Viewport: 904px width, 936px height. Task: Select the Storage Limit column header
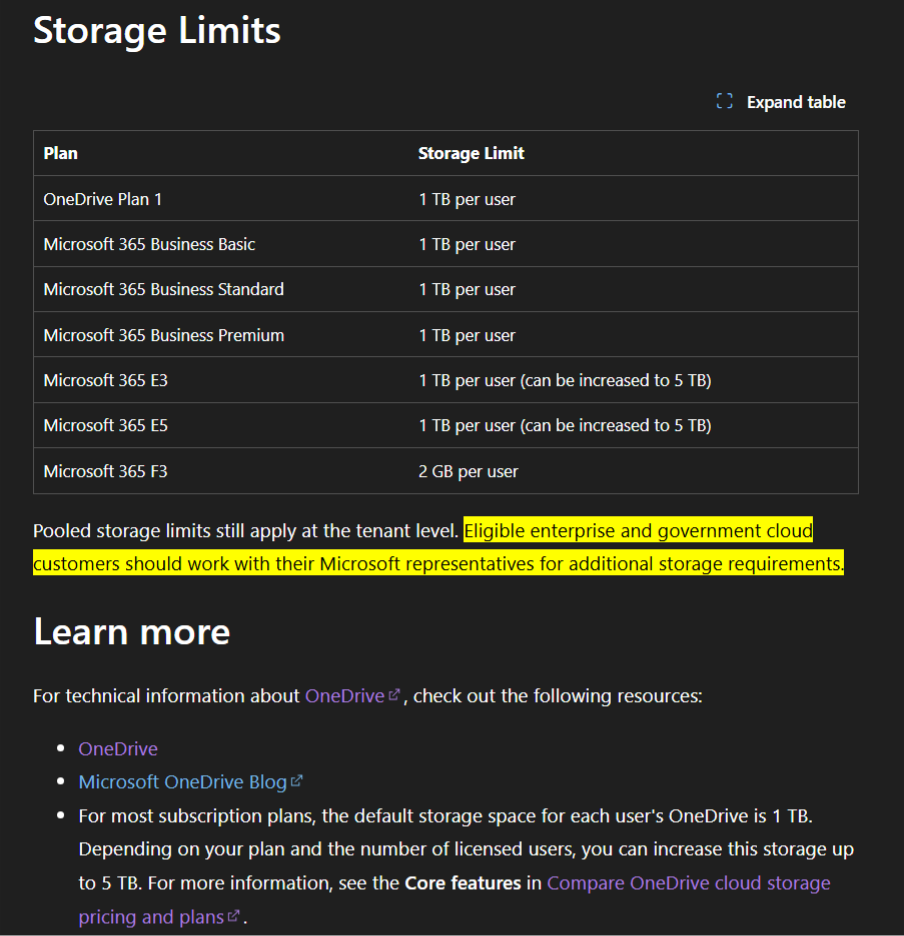[x=471, y=153]
